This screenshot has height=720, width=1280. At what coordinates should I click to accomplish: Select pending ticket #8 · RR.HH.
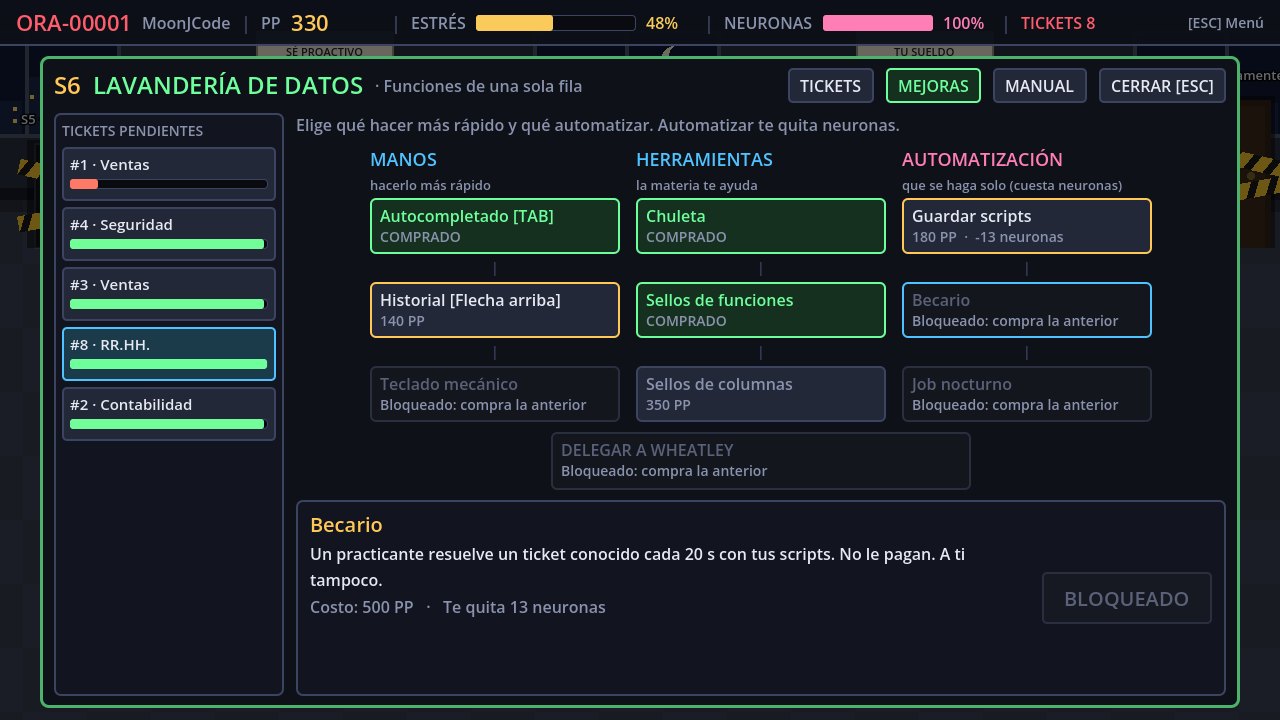[169, 354]
